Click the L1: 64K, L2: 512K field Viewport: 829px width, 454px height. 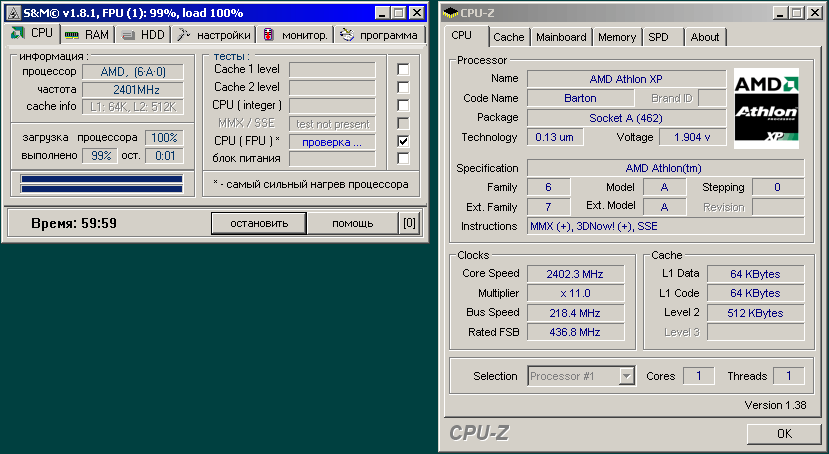tap(133, 107)
